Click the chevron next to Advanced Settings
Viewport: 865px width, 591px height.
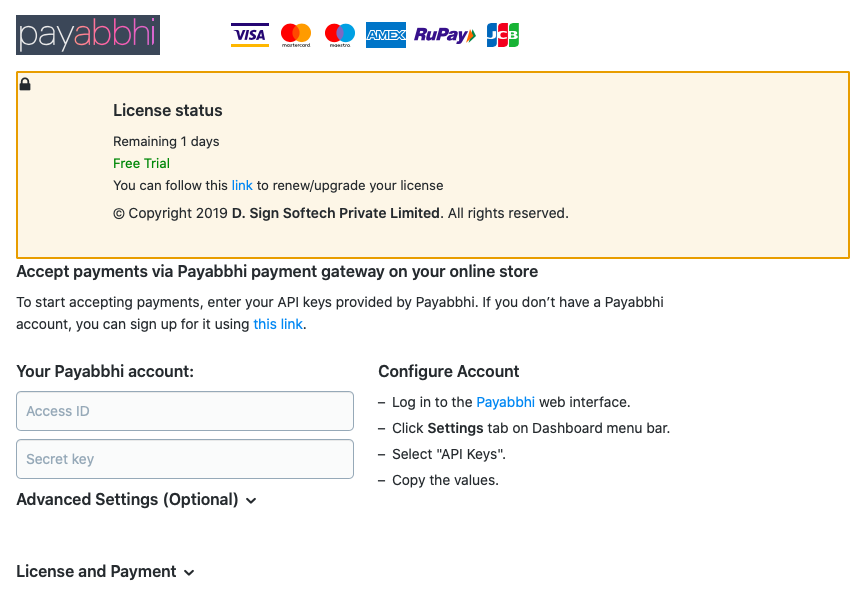[251, 500]
